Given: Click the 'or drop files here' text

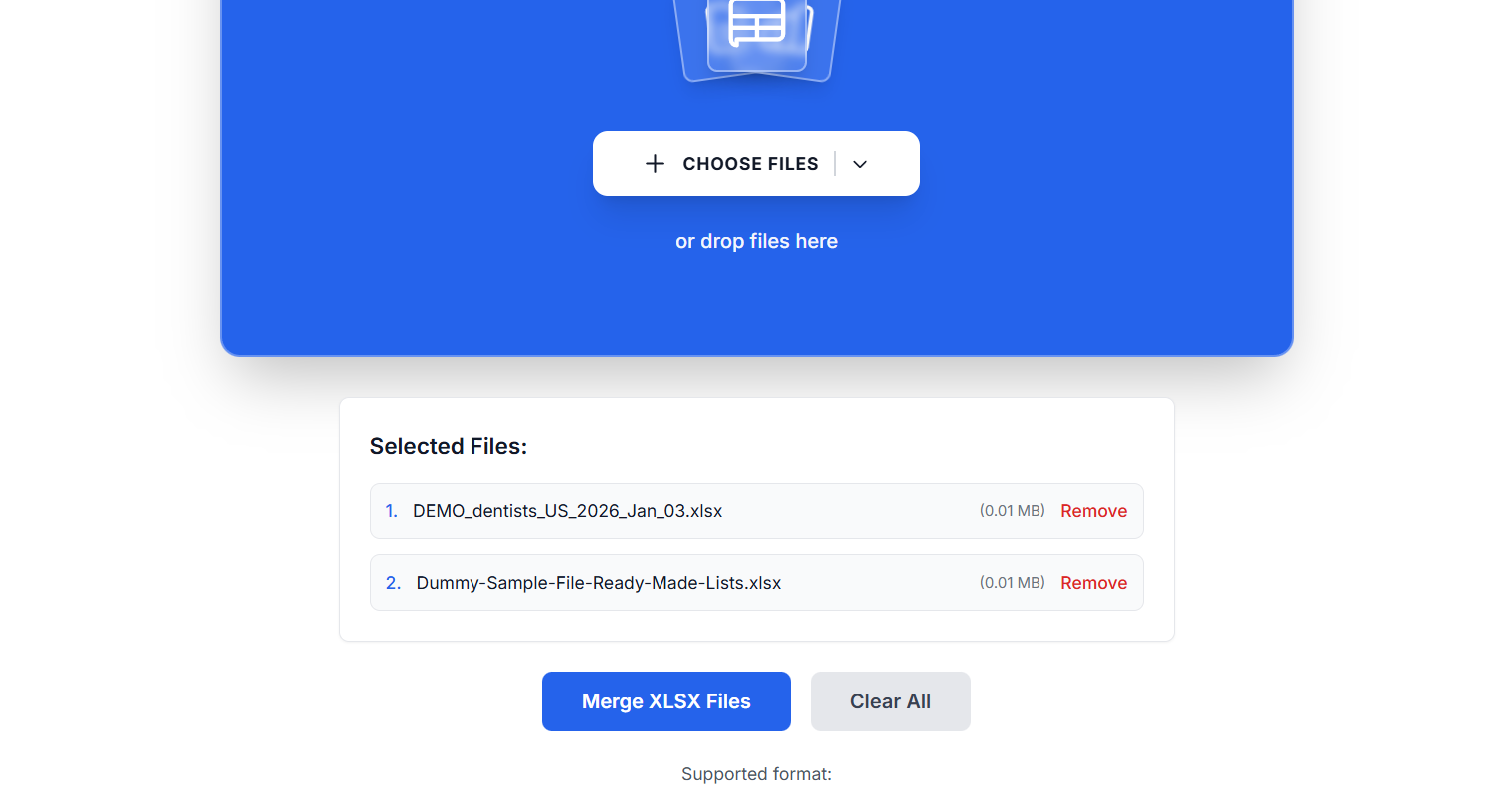Looking at the screenshot, I should tap(756, 241).
